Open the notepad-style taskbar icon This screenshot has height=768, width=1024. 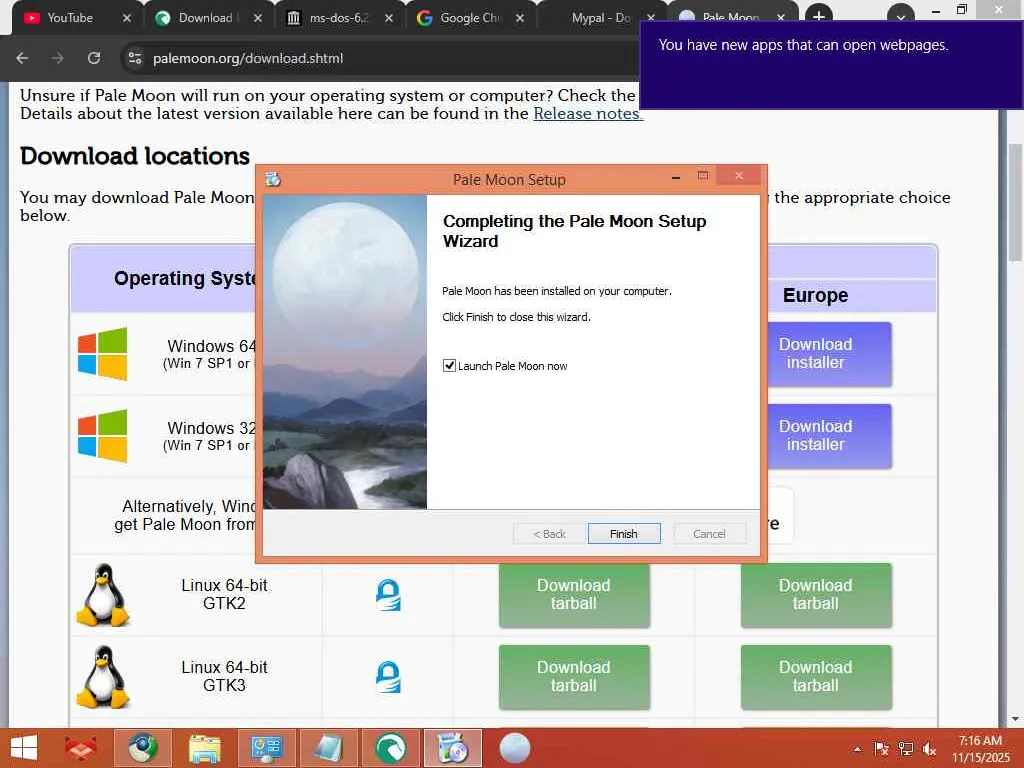328,748
